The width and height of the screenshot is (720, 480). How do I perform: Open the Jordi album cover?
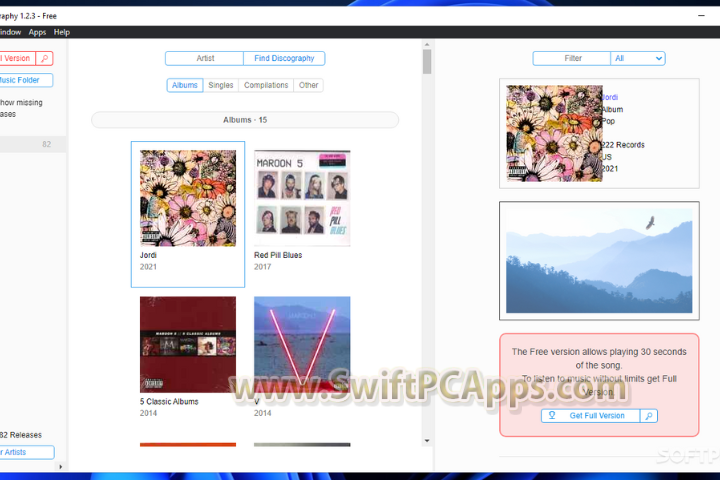[188, 198]
